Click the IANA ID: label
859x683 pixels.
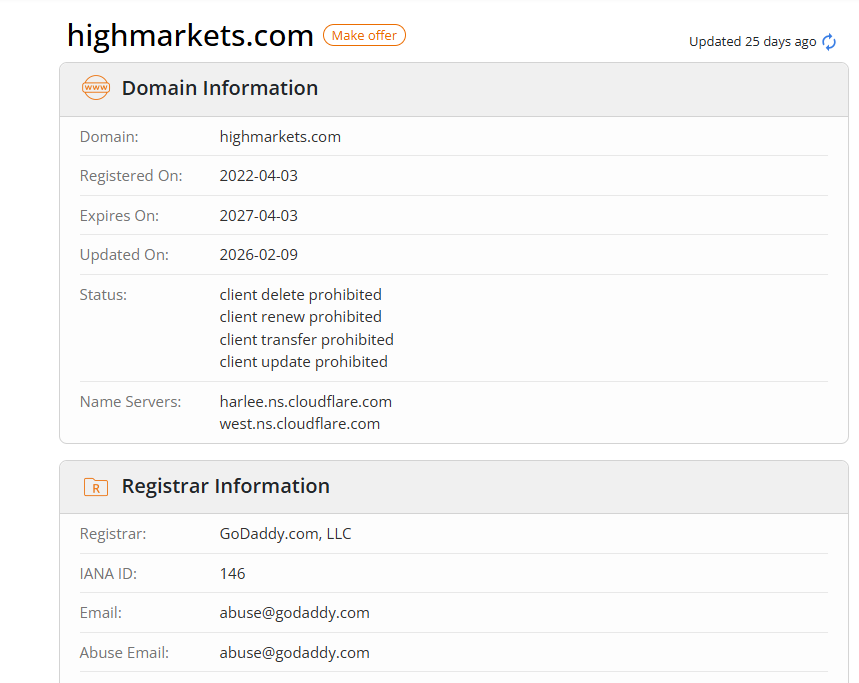click(x=108, y=573)
